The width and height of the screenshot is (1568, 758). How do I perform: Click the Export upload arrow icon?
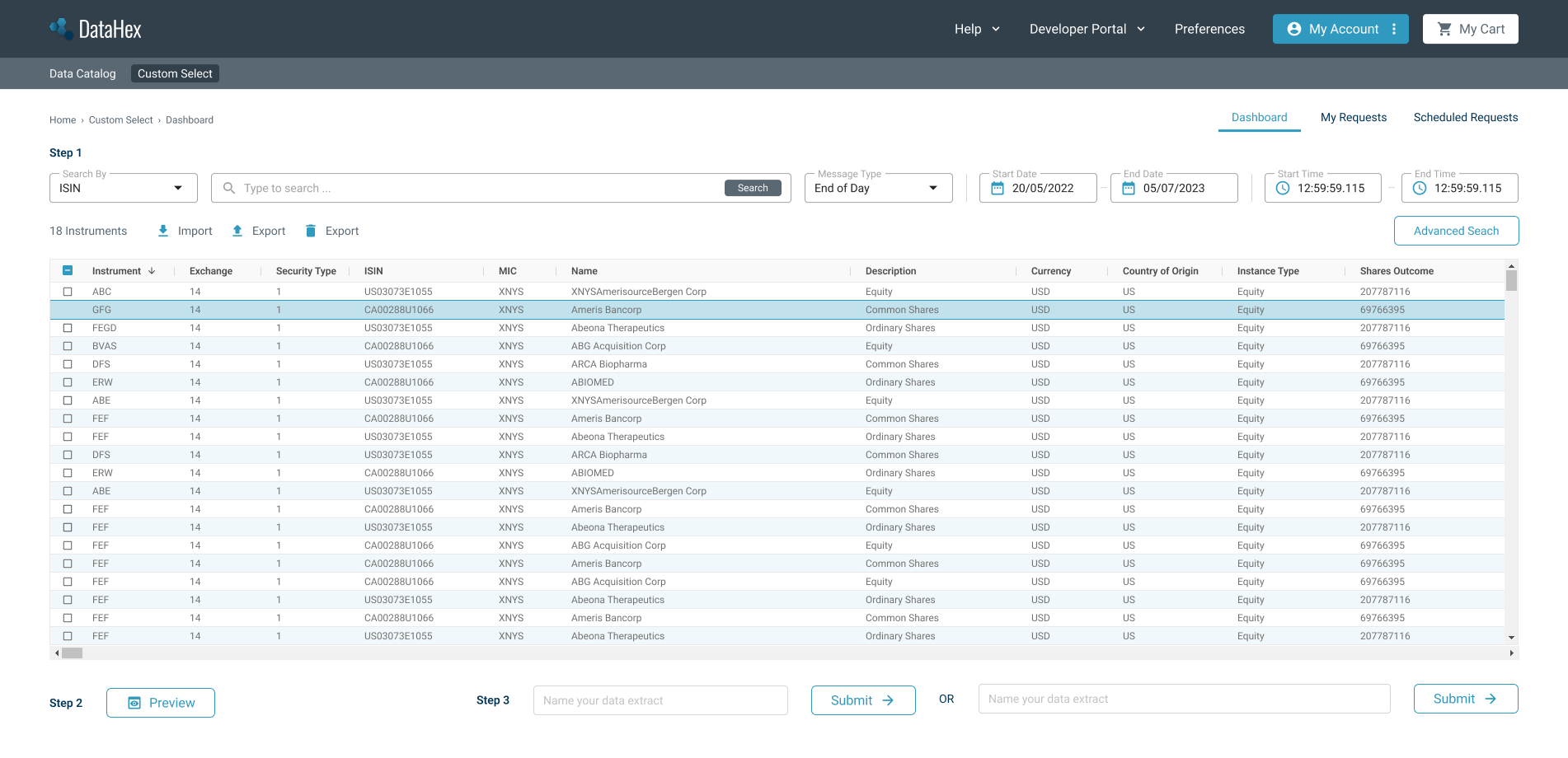(x=237, y=231)
